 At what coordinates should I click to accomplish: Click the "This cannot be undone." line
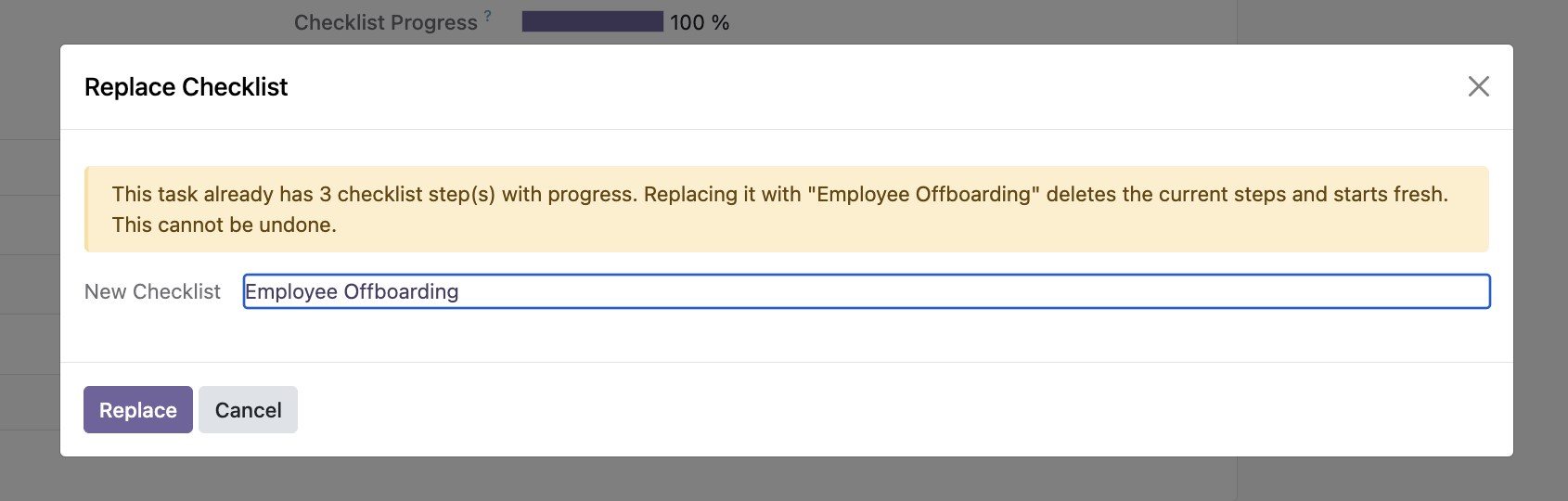coord(224,225)
